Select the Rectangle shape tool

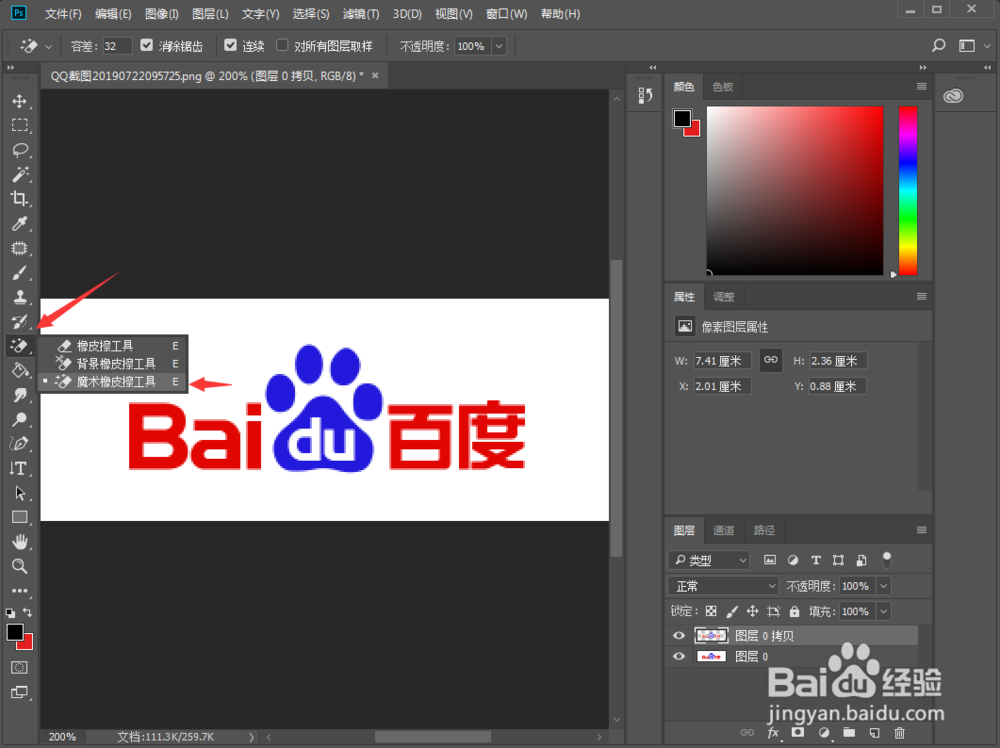pyautogui.click(x=20, y=517)
